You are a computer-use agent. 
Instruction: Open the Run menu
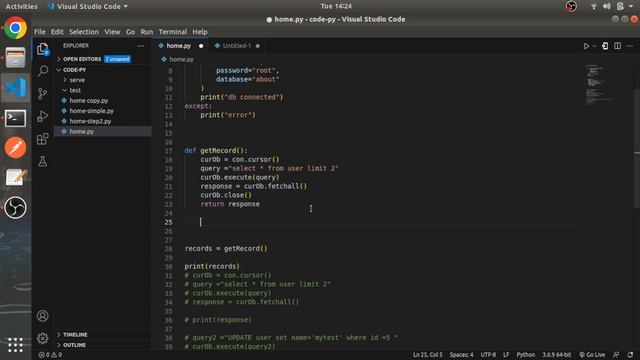147,32
